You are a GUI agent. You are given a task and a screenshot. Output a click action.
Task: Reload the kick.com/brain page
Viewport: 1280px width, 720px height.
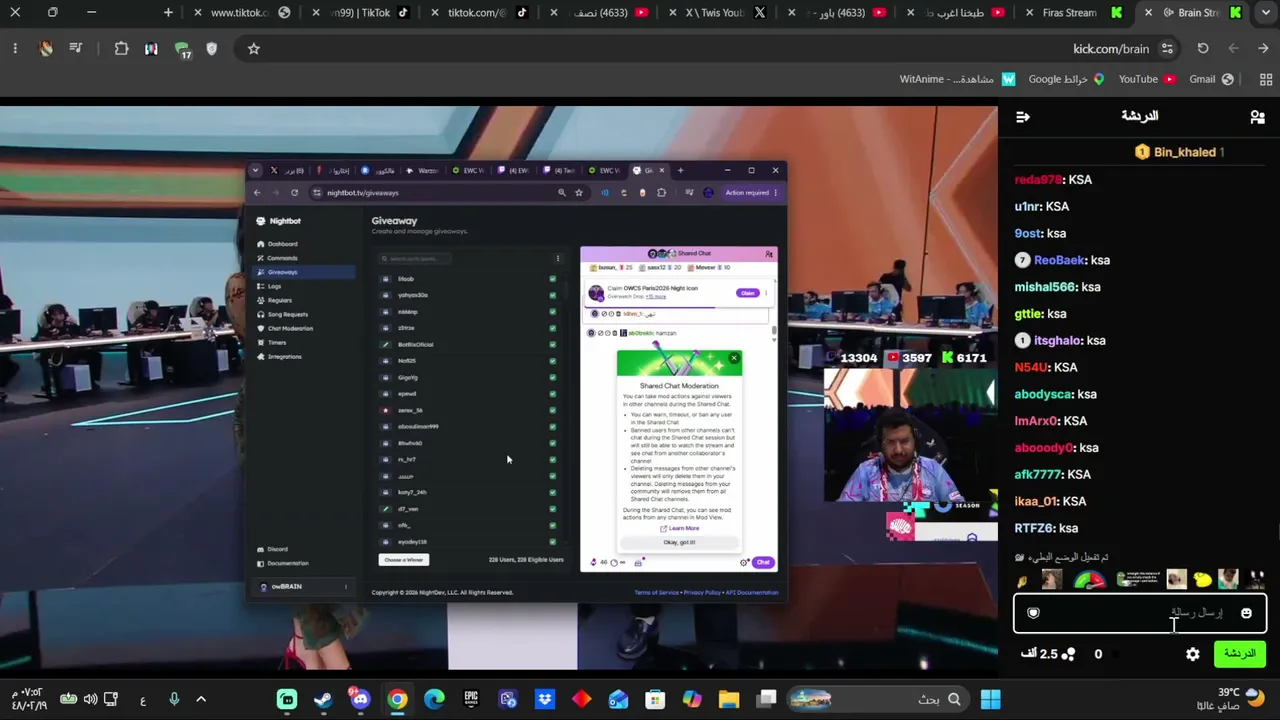point(1203,48)
